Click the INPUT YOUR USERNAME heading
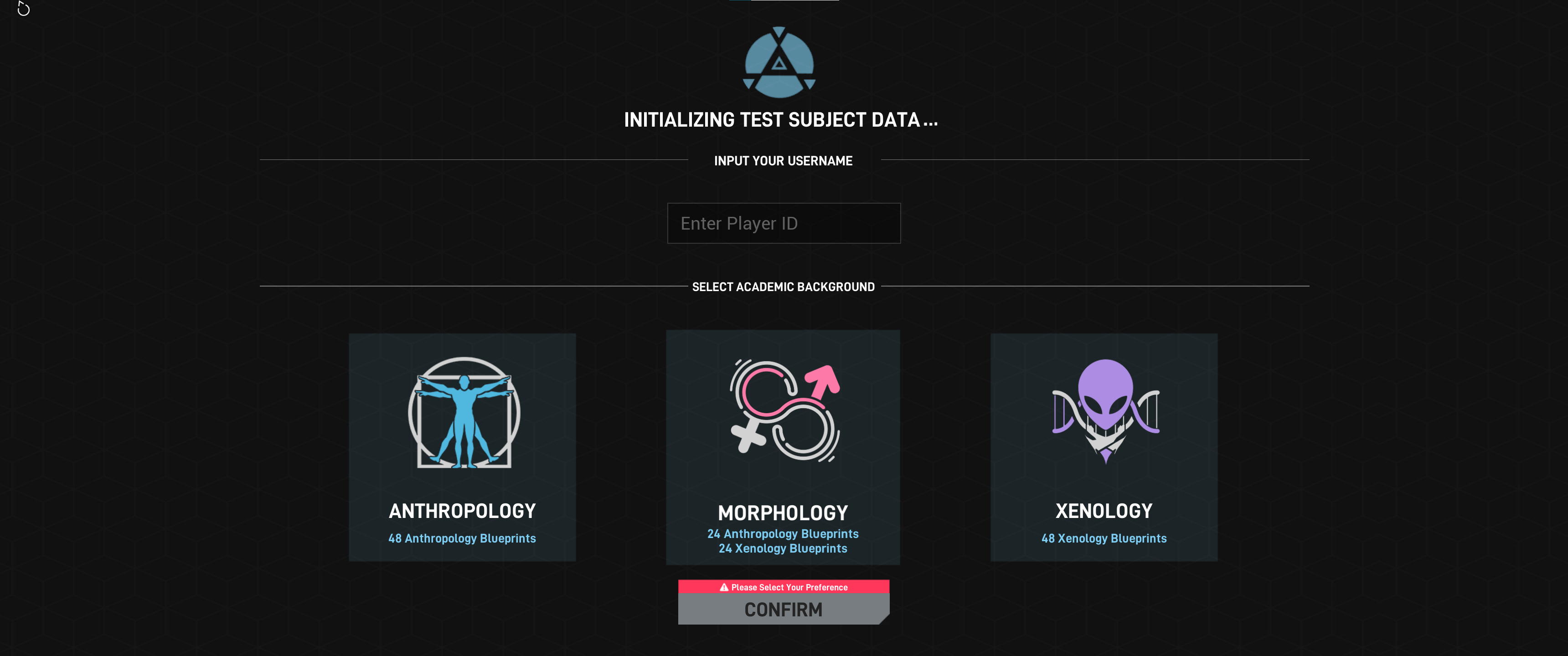This screenshot has height=656, width=1568. click(x=783, y=161)
